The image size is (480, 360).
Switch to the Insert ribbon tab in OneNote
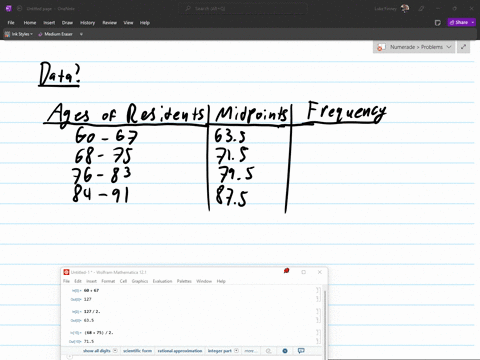[x=49, y=23]
